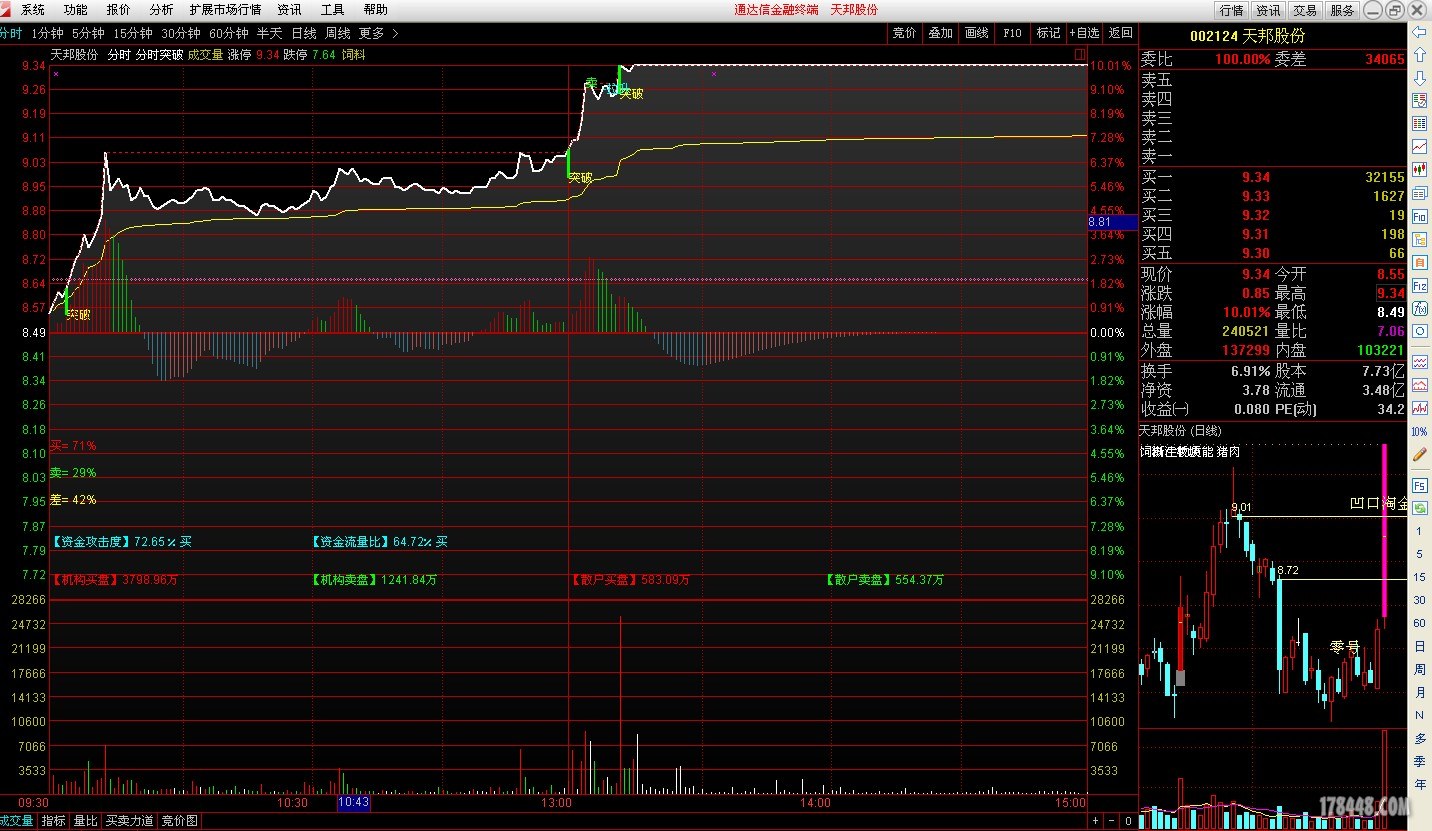
Task: Select the 月 monthly period in sidebar
Action: click(x=1419, y=692)
